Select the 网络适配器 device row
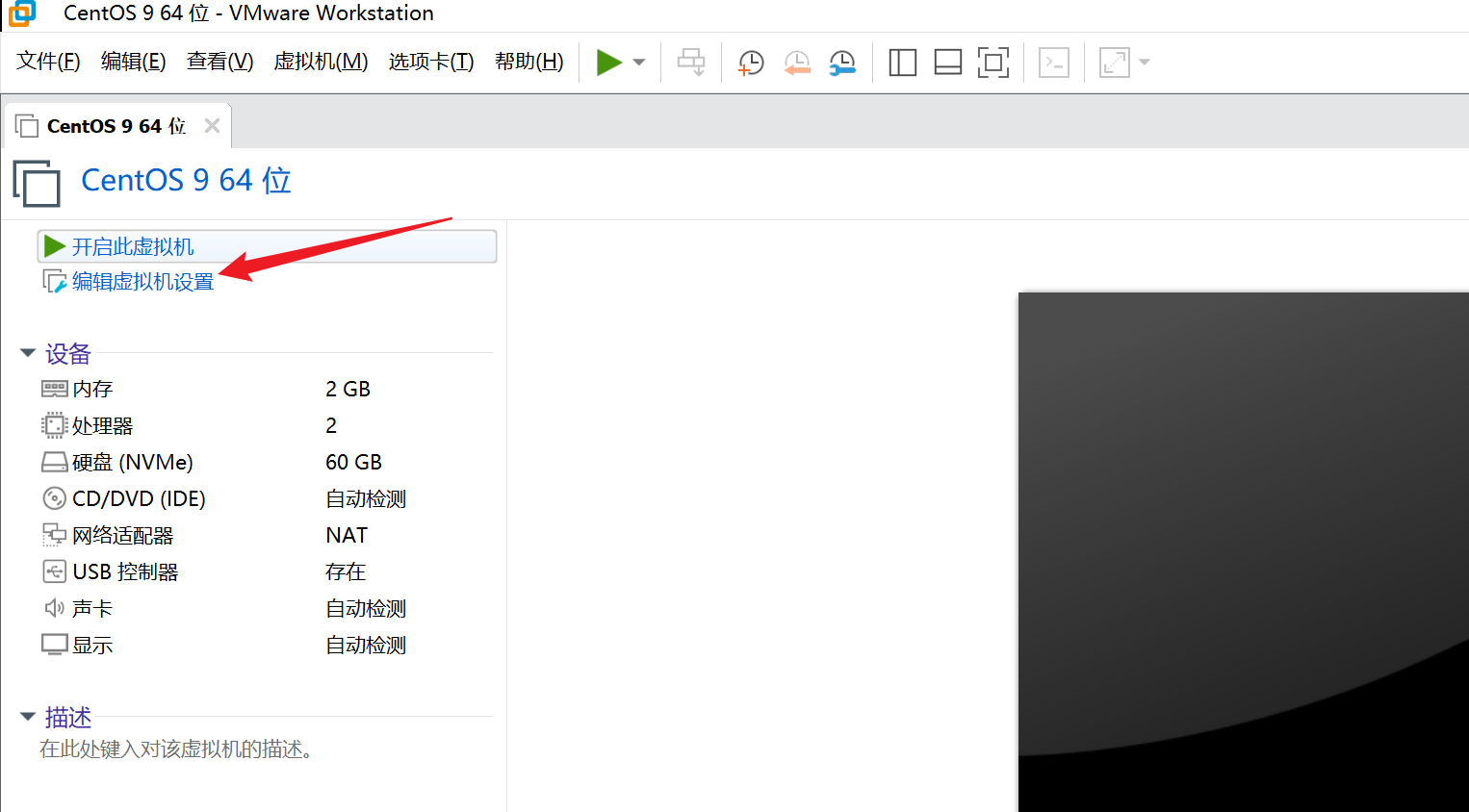 pyautogui.click(x=265, y=535)
